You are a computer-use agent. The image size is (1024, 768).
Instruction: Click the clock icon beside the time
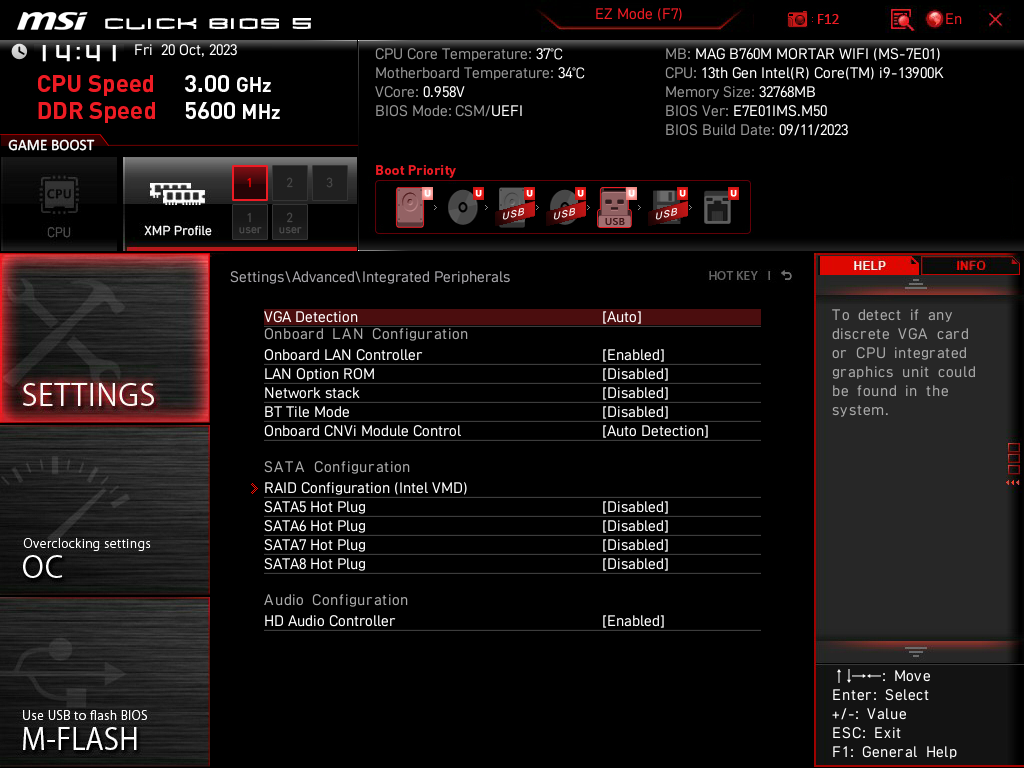(19, 51)
